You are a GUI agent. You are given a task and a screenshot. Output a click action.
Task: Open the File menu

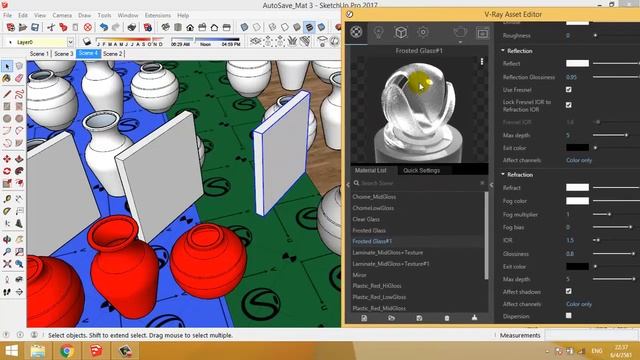(8, 15)
